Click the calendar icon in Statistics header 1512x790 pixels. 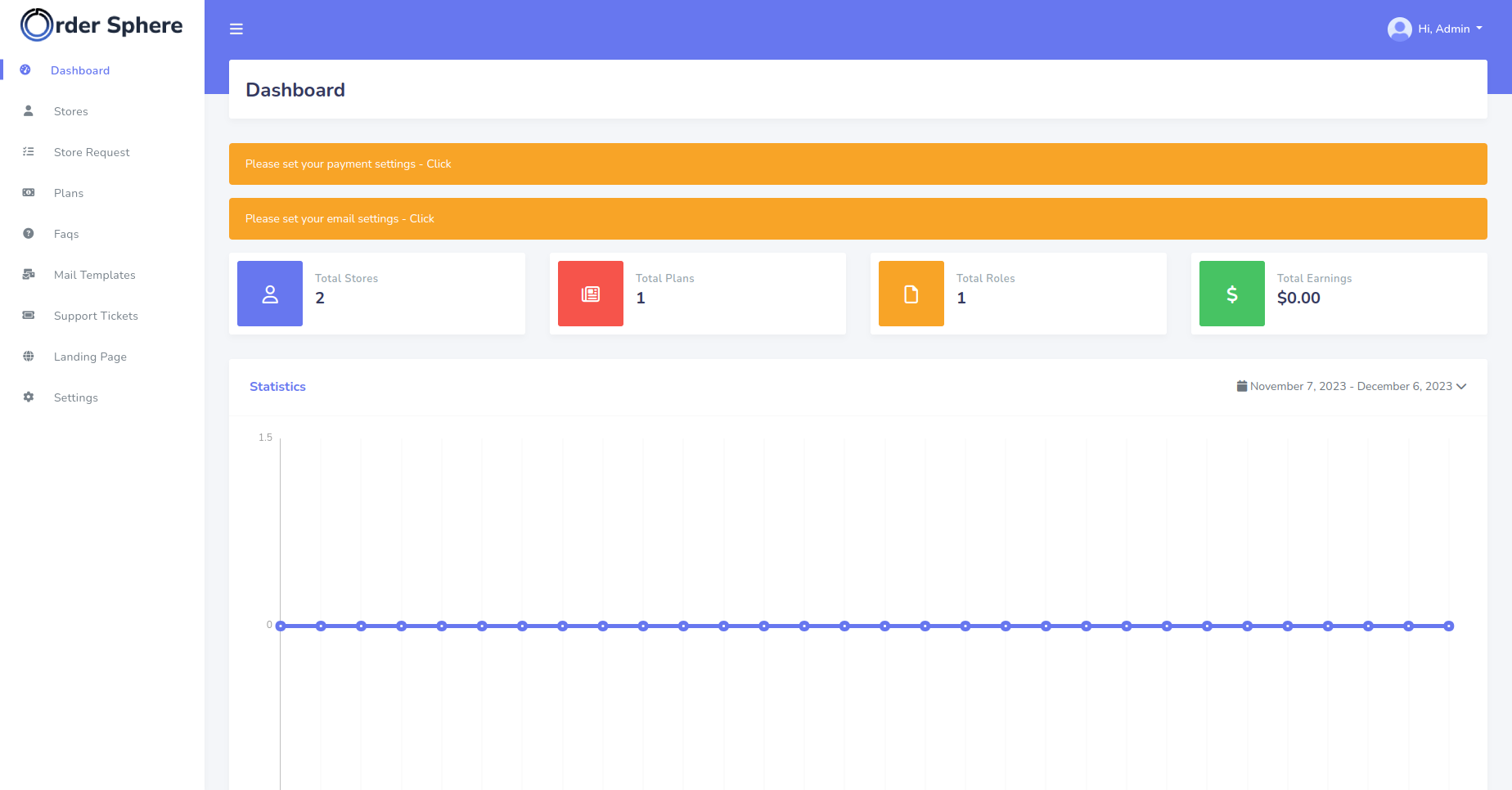tap(1241, 386)
